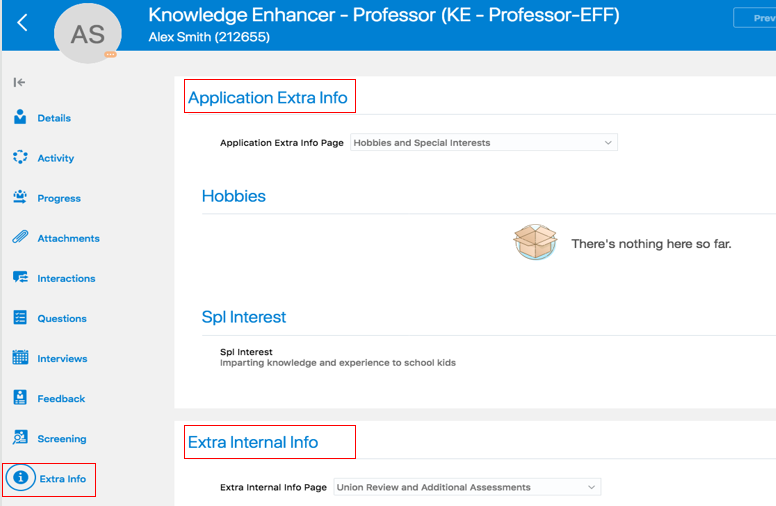The width and height of the screenshot is (776, 506).
Task: Click the Progress icon
Action: coord(20,198)
